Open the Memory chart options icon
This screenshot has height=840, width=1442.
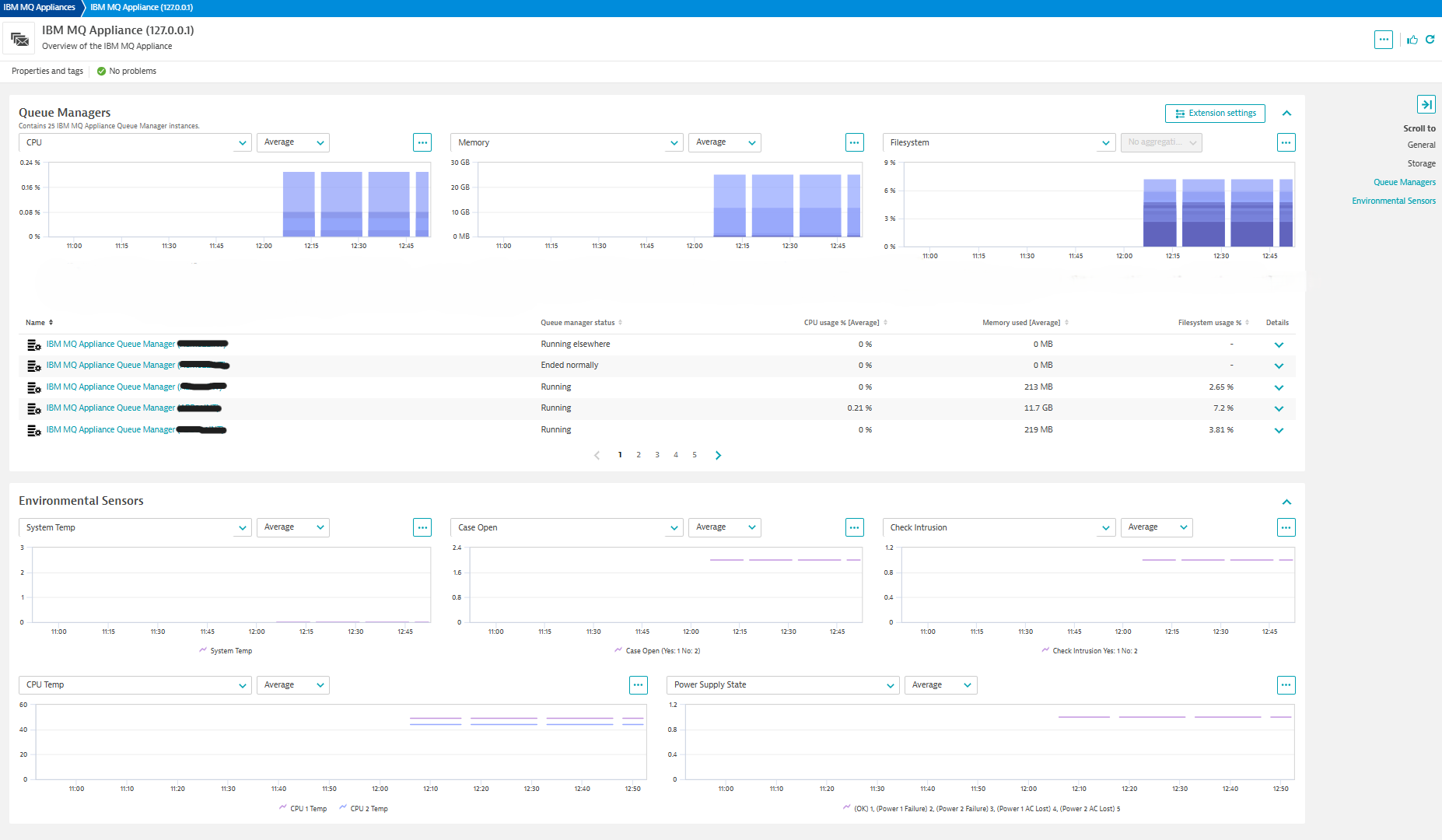(x=855, y=142)
